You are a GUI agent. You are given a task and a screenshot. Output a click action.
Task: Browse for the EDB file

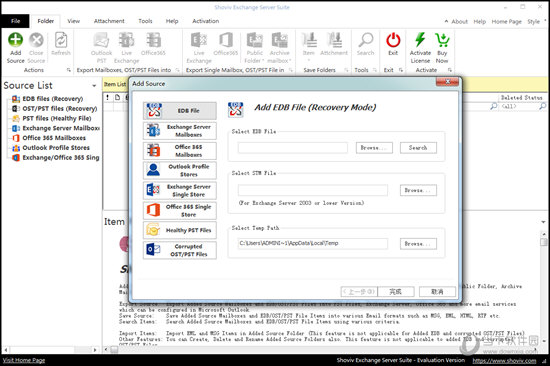click(374, 148)
